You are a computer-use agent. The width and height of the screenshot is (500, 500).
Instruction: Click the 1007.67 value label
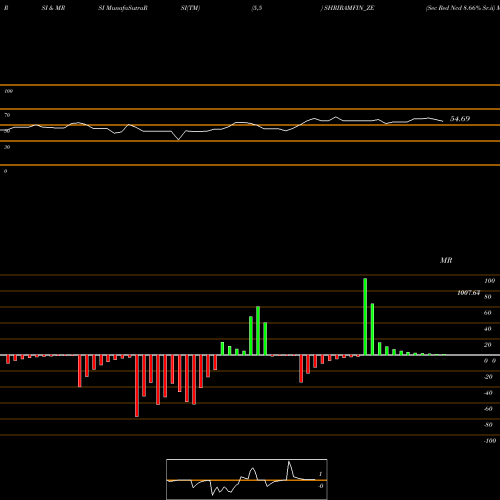pyautogui.click(x=469, y=293)
